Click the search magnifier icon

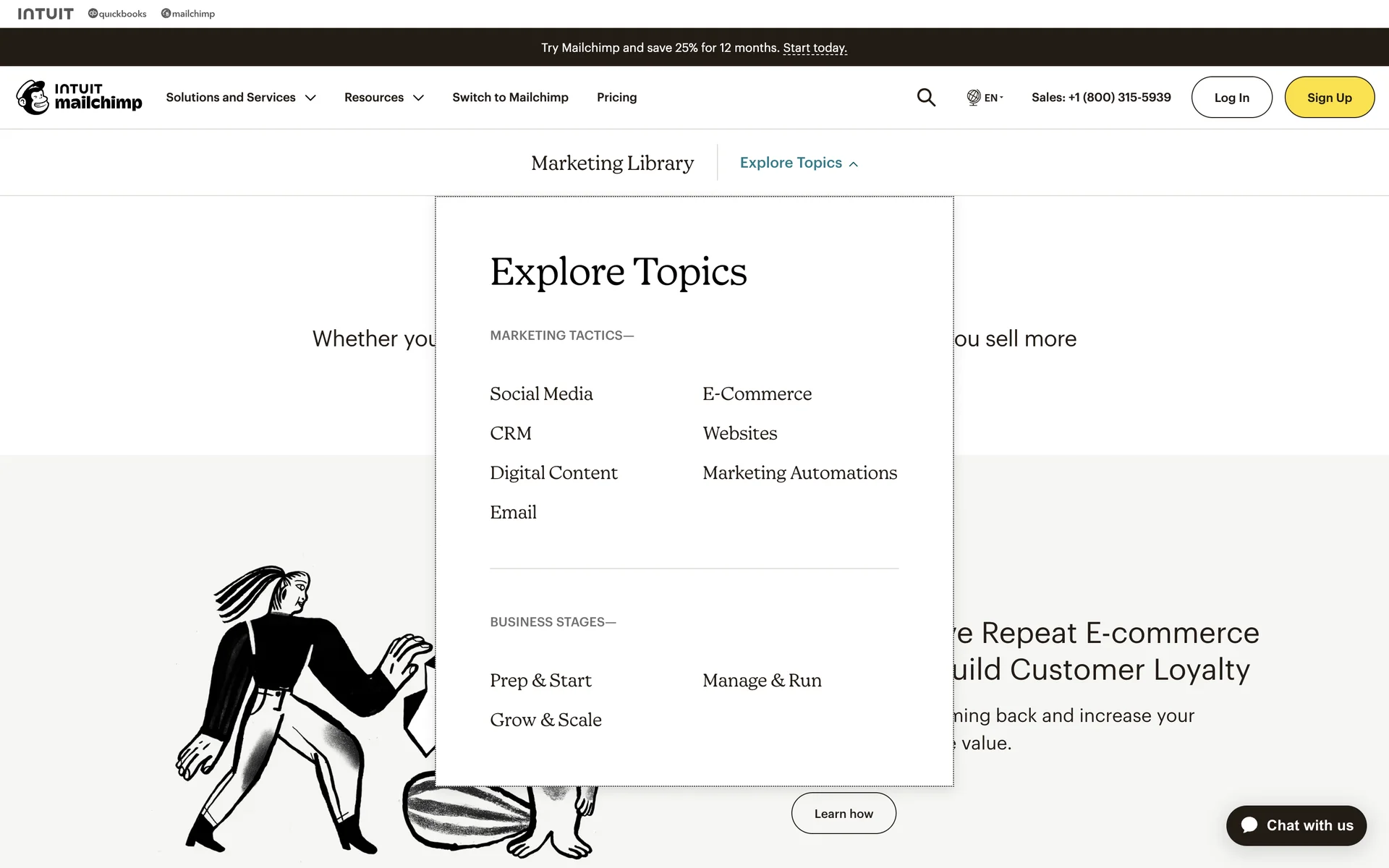926,97
